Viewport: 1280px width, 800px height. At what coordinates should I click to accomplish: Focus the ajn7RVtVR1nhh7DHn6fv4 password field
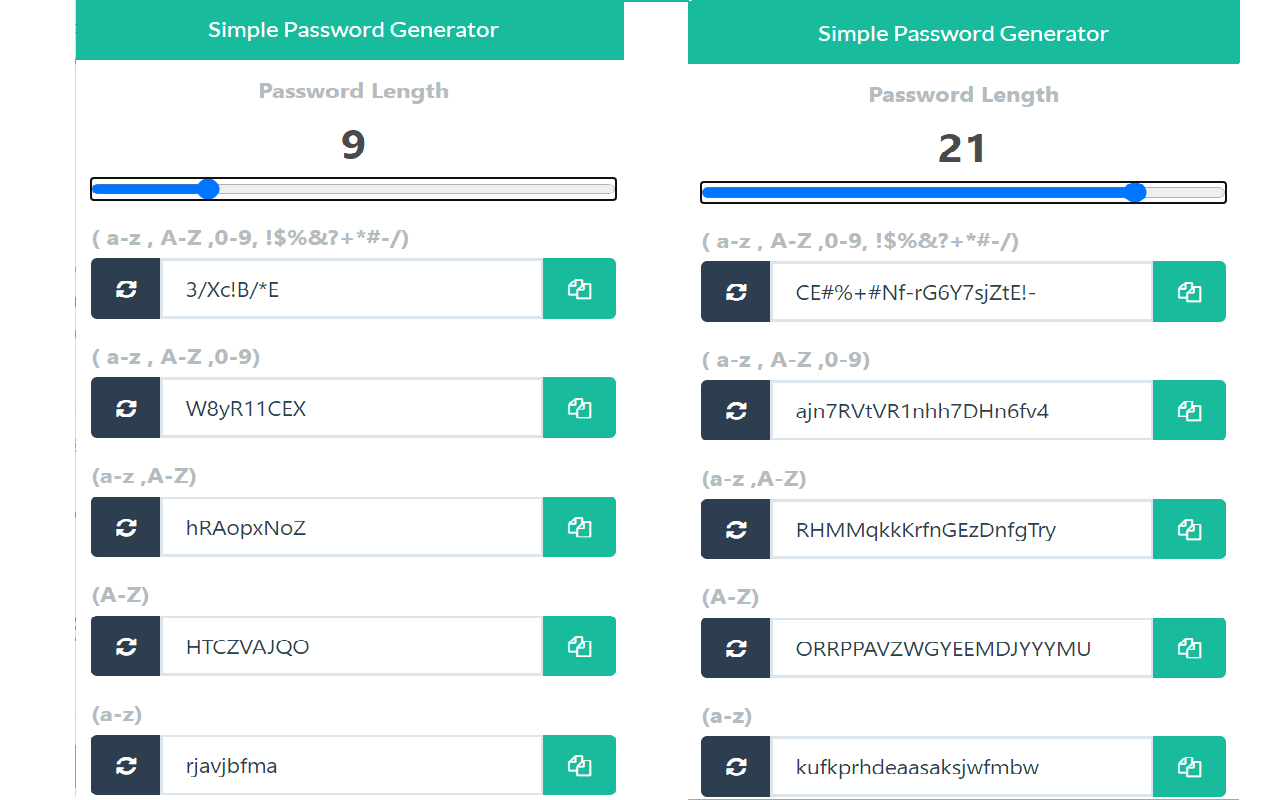(961, 410)
